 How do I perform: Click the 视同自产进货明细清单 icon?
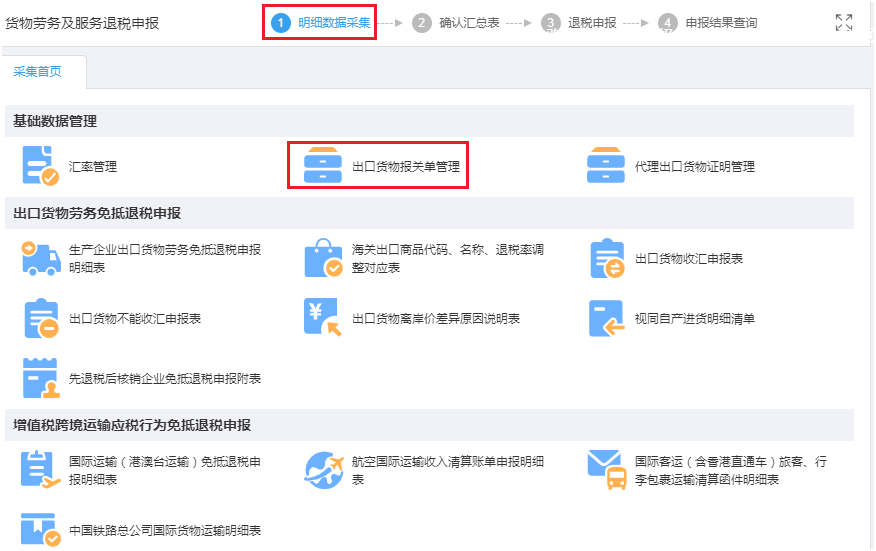(606, 318)
